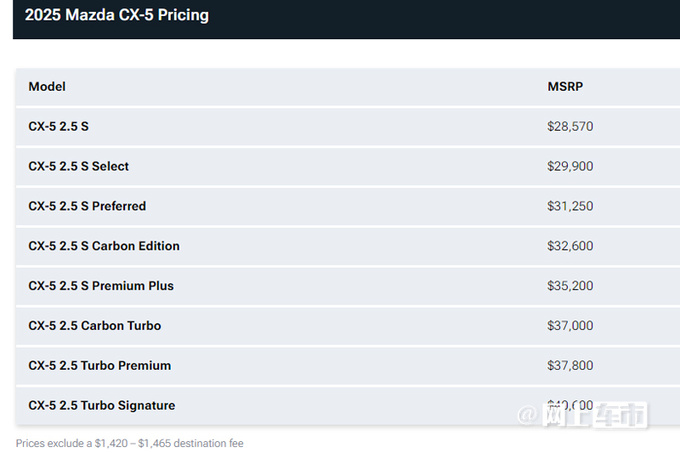680x453 pixels.
Task: Select the CX-5 2.5 S Select row label
Action: [x=79, y=166]
